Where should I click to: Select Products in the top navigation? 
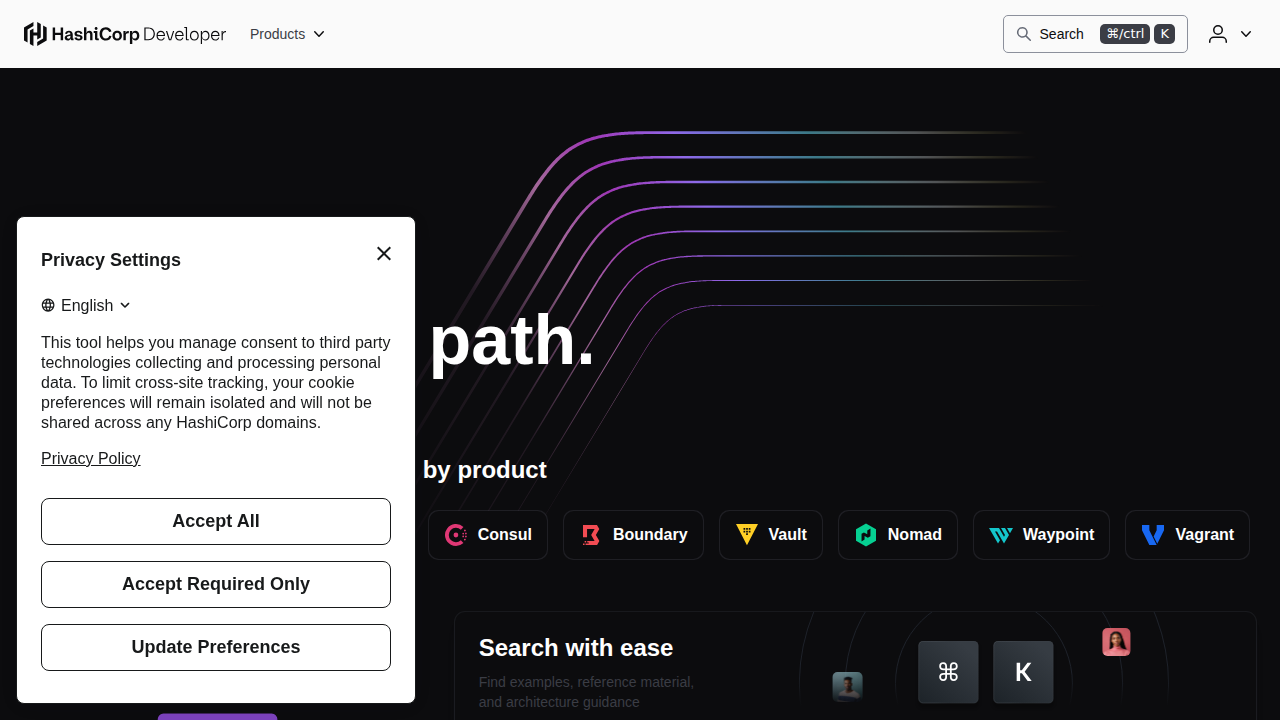[277, 34]
